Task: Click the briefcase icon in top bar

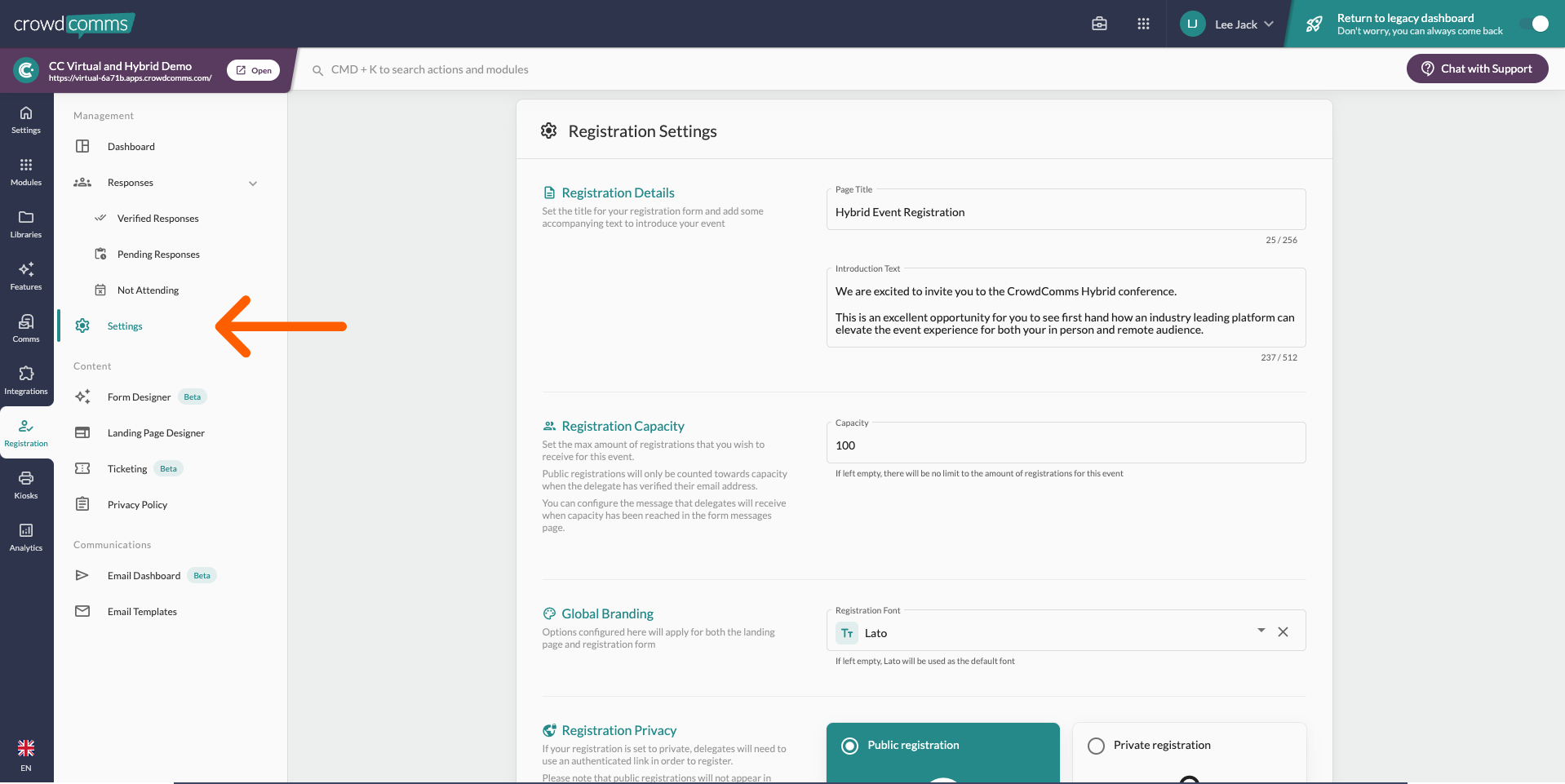Action: click(x=1099, y=24)
